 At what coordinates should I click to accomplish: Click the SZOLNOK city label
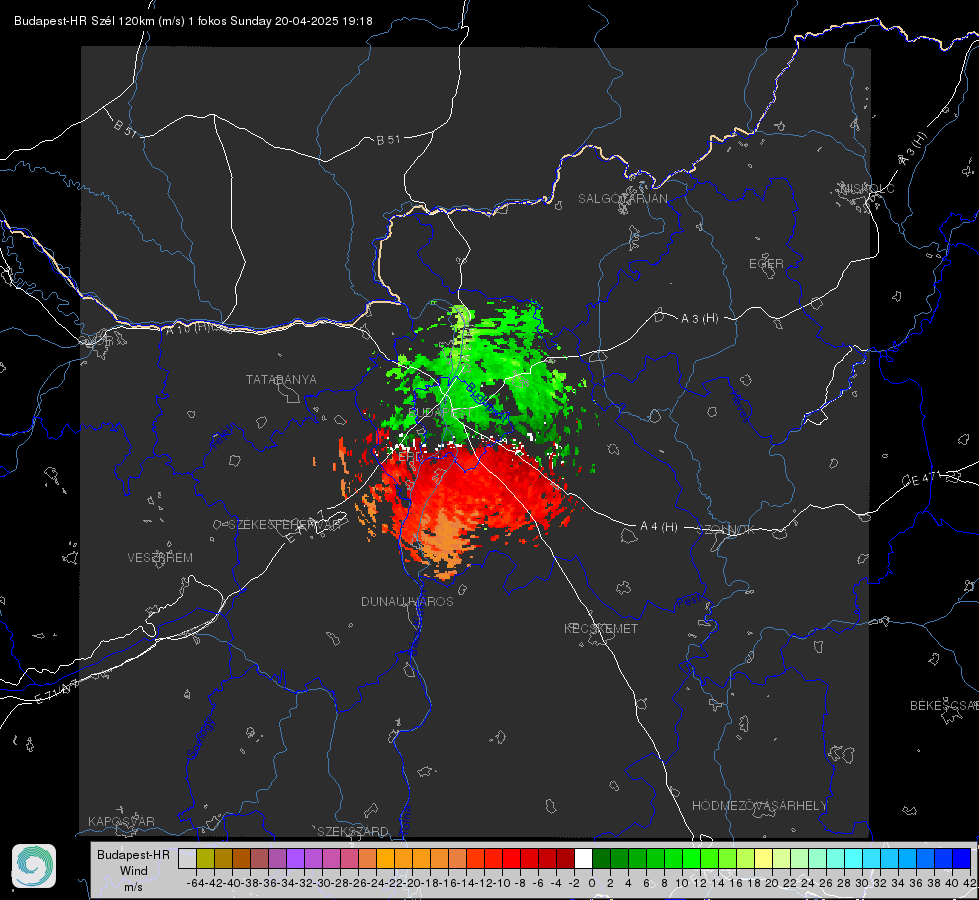[x=726, y=529]
